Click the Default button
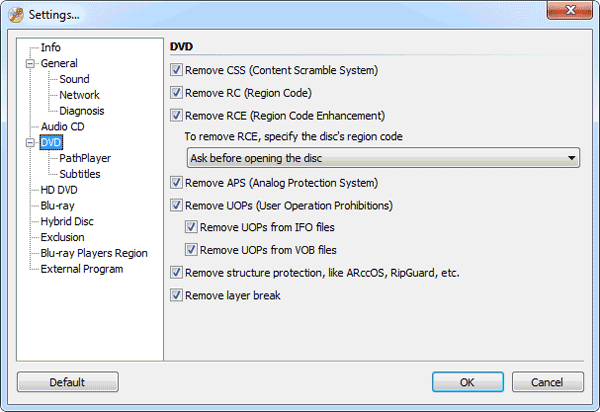The height and width of the screenshot is (412, 600). pyautogui.click(x=68, y=382)
